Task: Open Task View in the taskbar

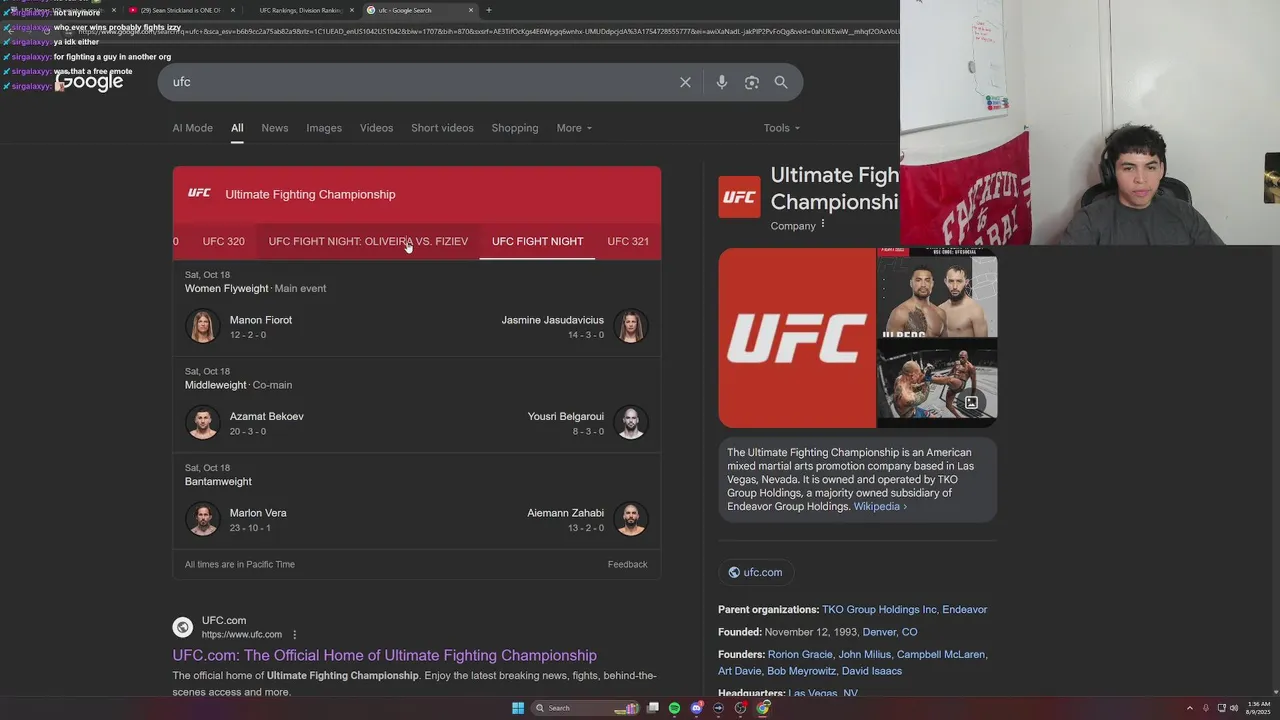Action: [x=653, y=708]
